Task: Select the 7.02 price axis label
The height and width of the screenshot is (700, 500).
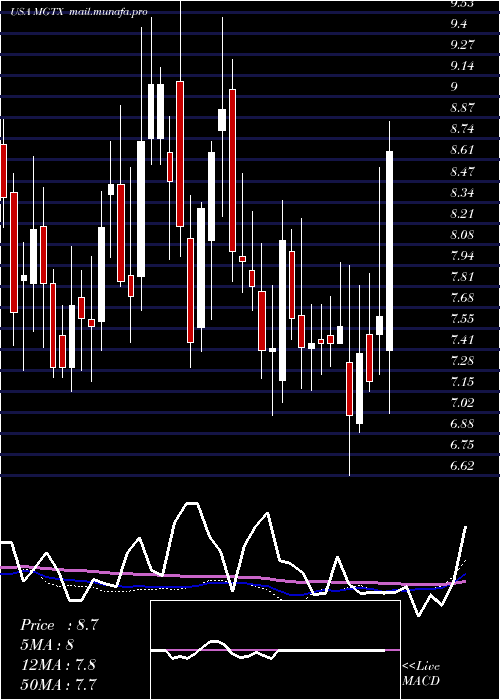Action: [462, 403]
